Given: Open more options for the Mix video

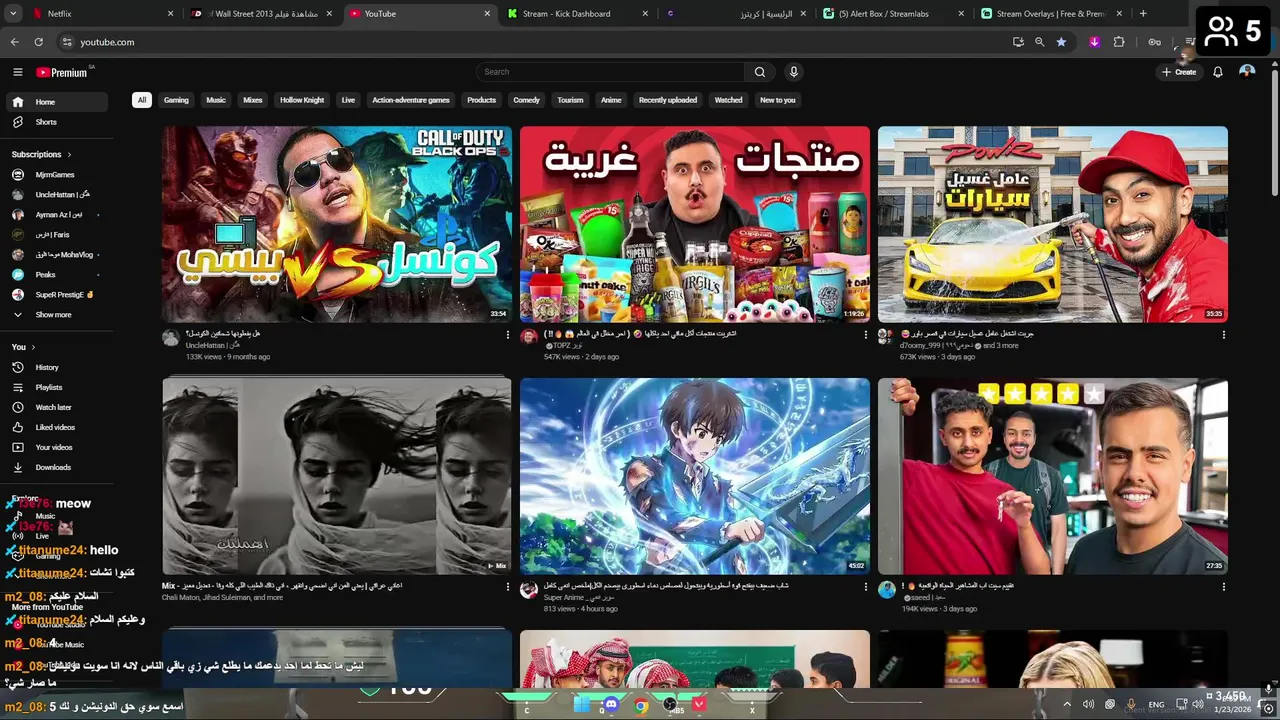Looking at the screenshot, I should click(x=508, y=587).
